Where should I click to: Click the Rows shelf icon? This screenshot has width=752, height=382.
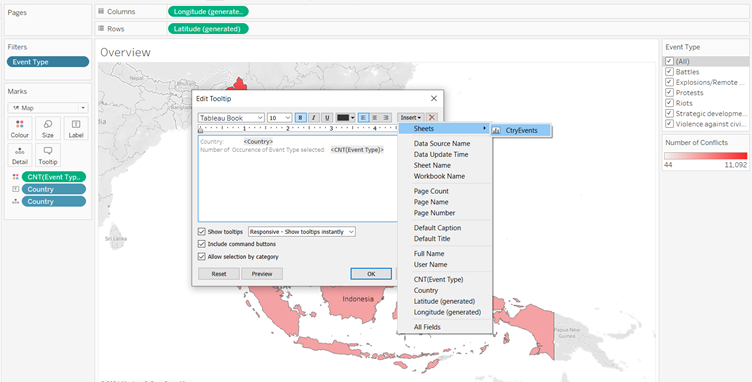point(101,29)
